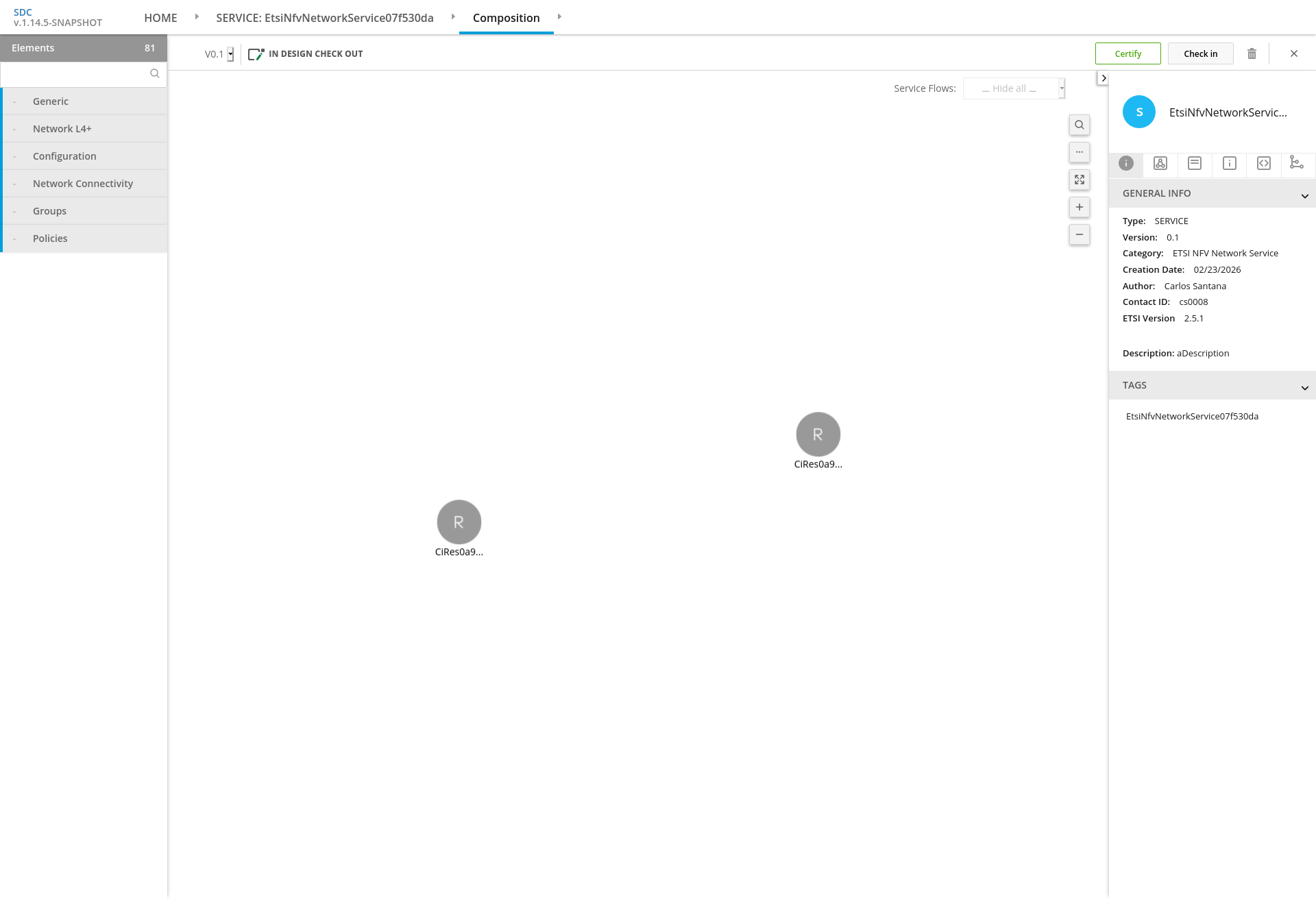Expand the Generic elements category

point(51,101)
